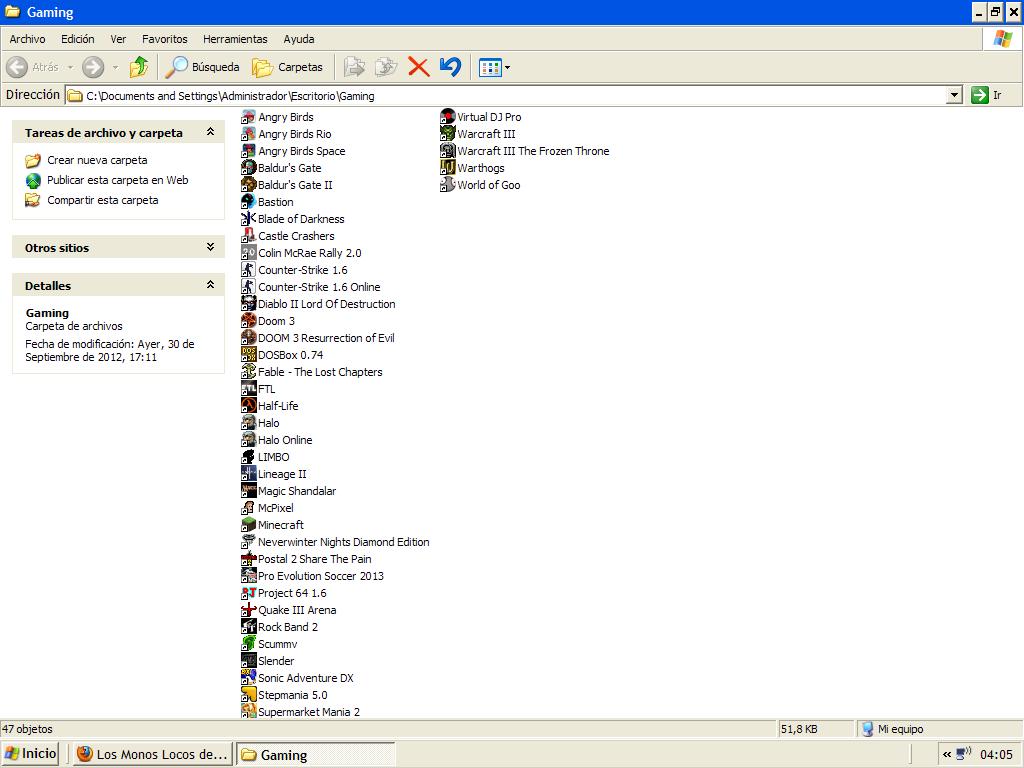
Task: Click Compartir esta carpeta link
Action: click(x=92, y=200)
